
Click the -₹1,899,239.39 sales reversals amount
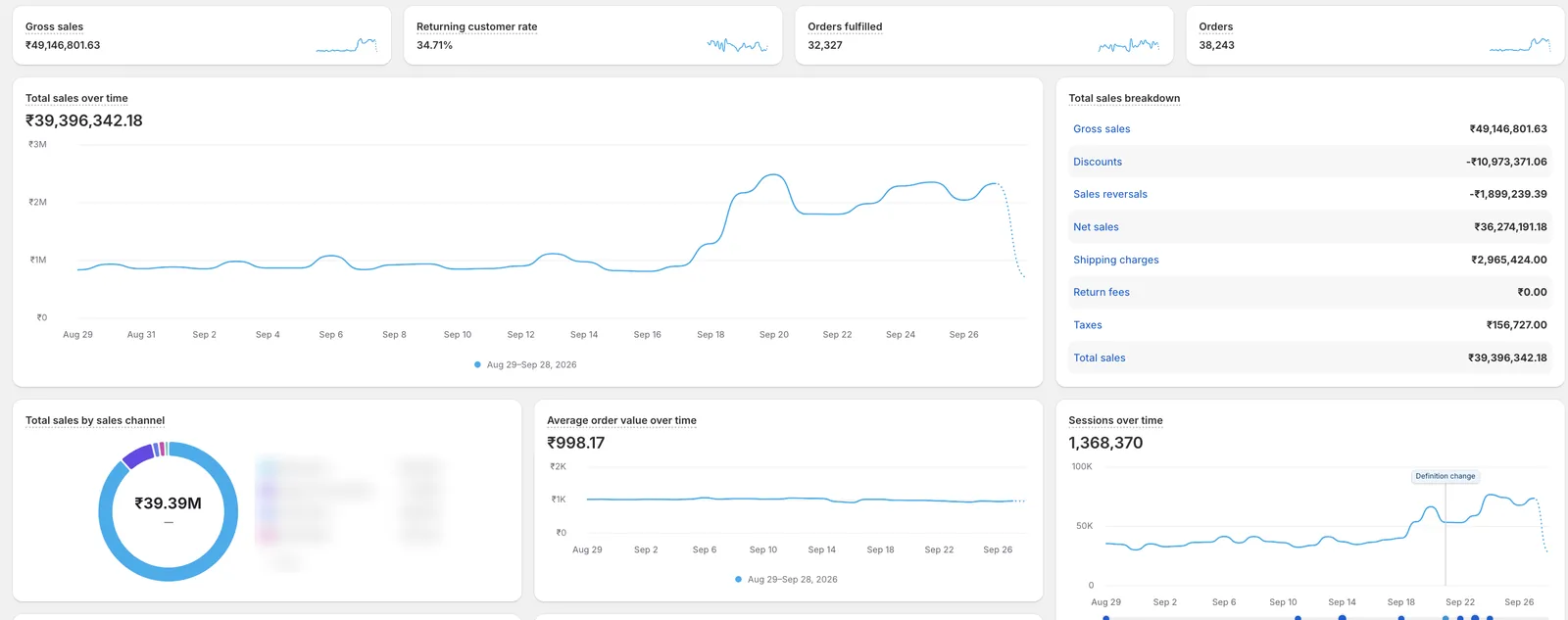tap(1508, 194)
